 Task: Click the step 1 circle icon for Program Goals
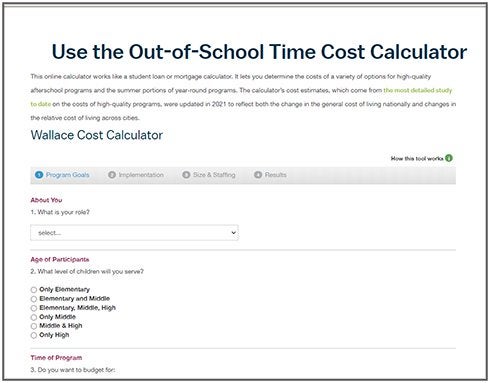39,175
